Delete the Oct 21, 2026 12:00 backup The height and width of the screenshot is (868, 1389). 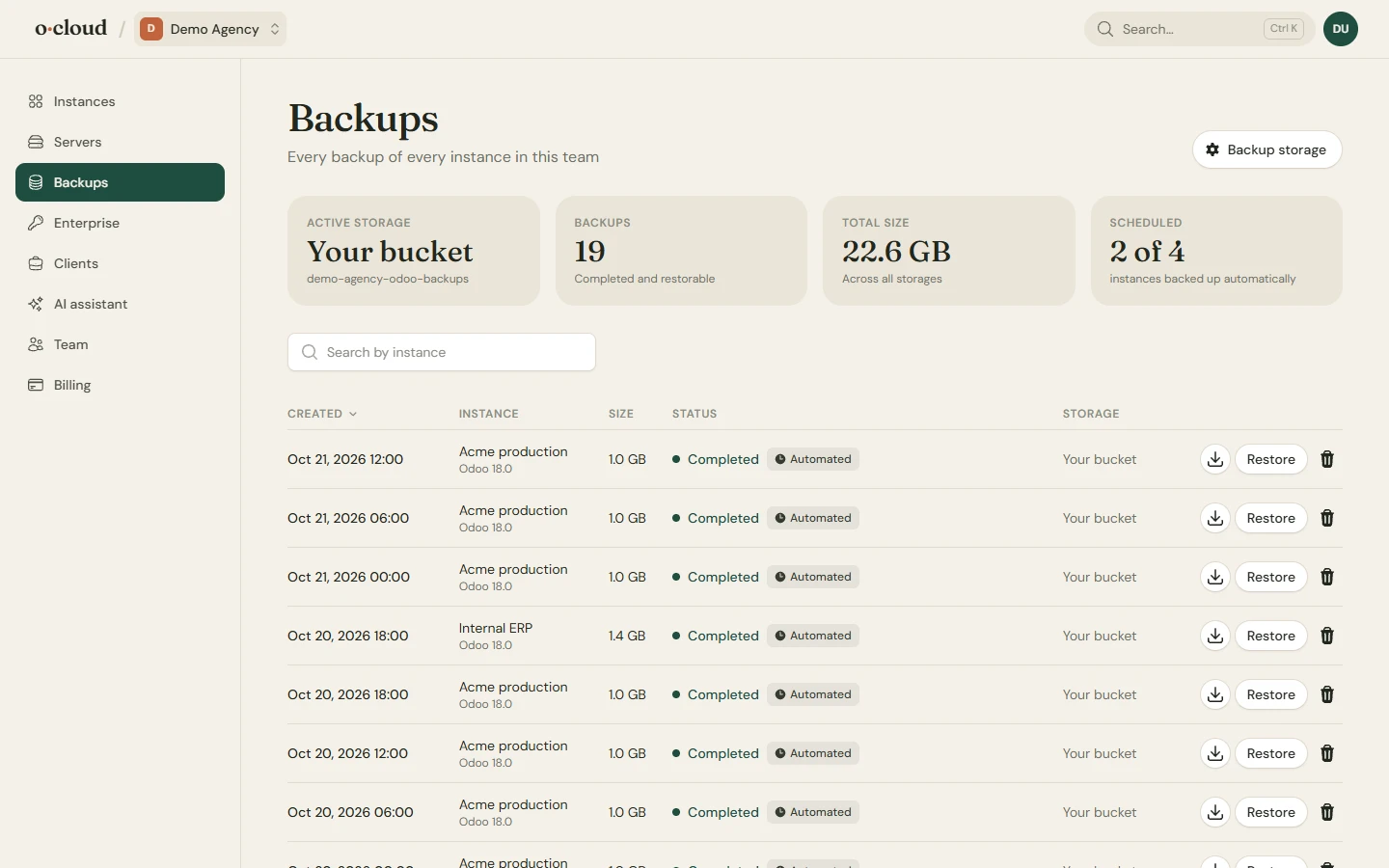pyautogui.click(x=1327, y=459)
